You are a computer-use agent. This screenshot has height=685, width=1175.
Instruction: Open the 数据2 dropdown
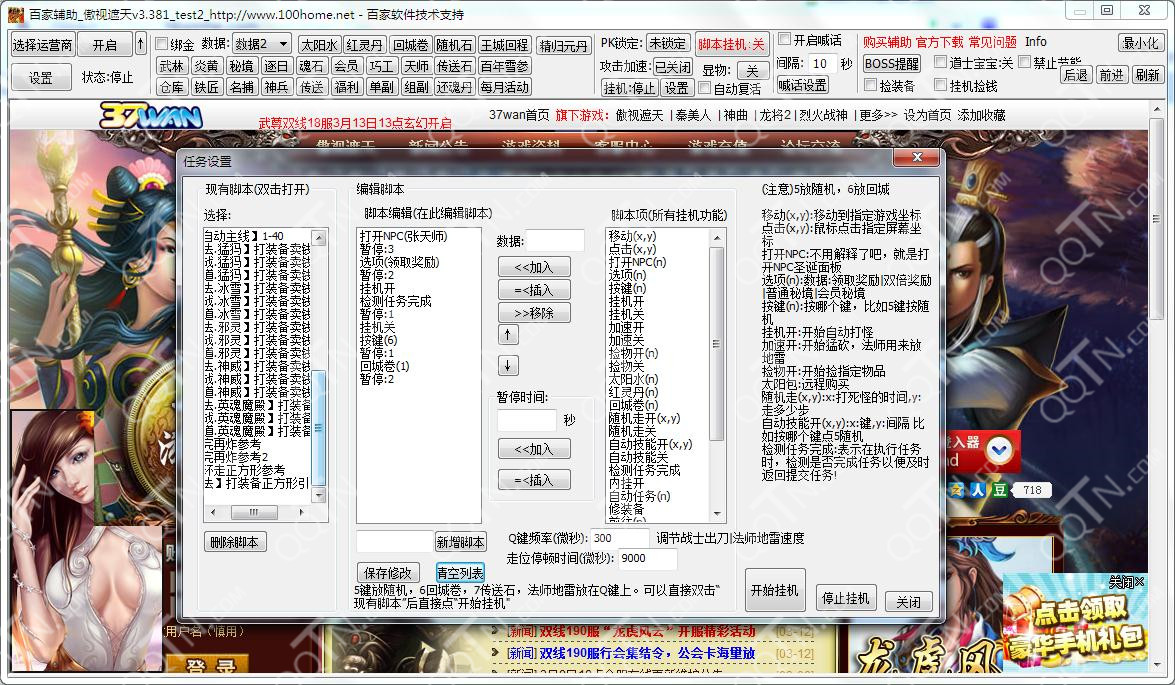[261, 44]
